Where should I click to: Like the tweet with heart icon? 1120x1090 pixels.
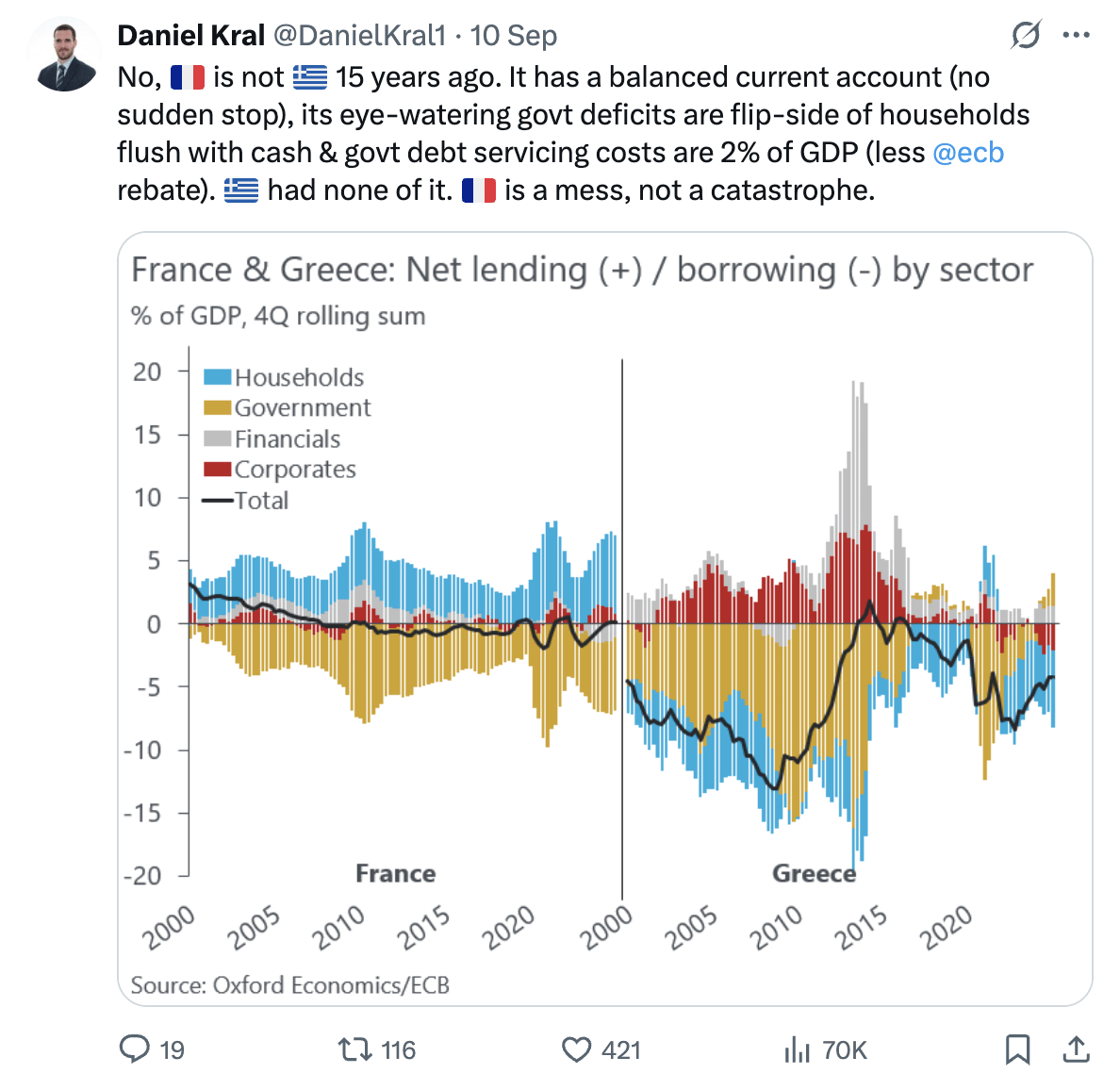pyautogui.click(x=576, y=1050)
